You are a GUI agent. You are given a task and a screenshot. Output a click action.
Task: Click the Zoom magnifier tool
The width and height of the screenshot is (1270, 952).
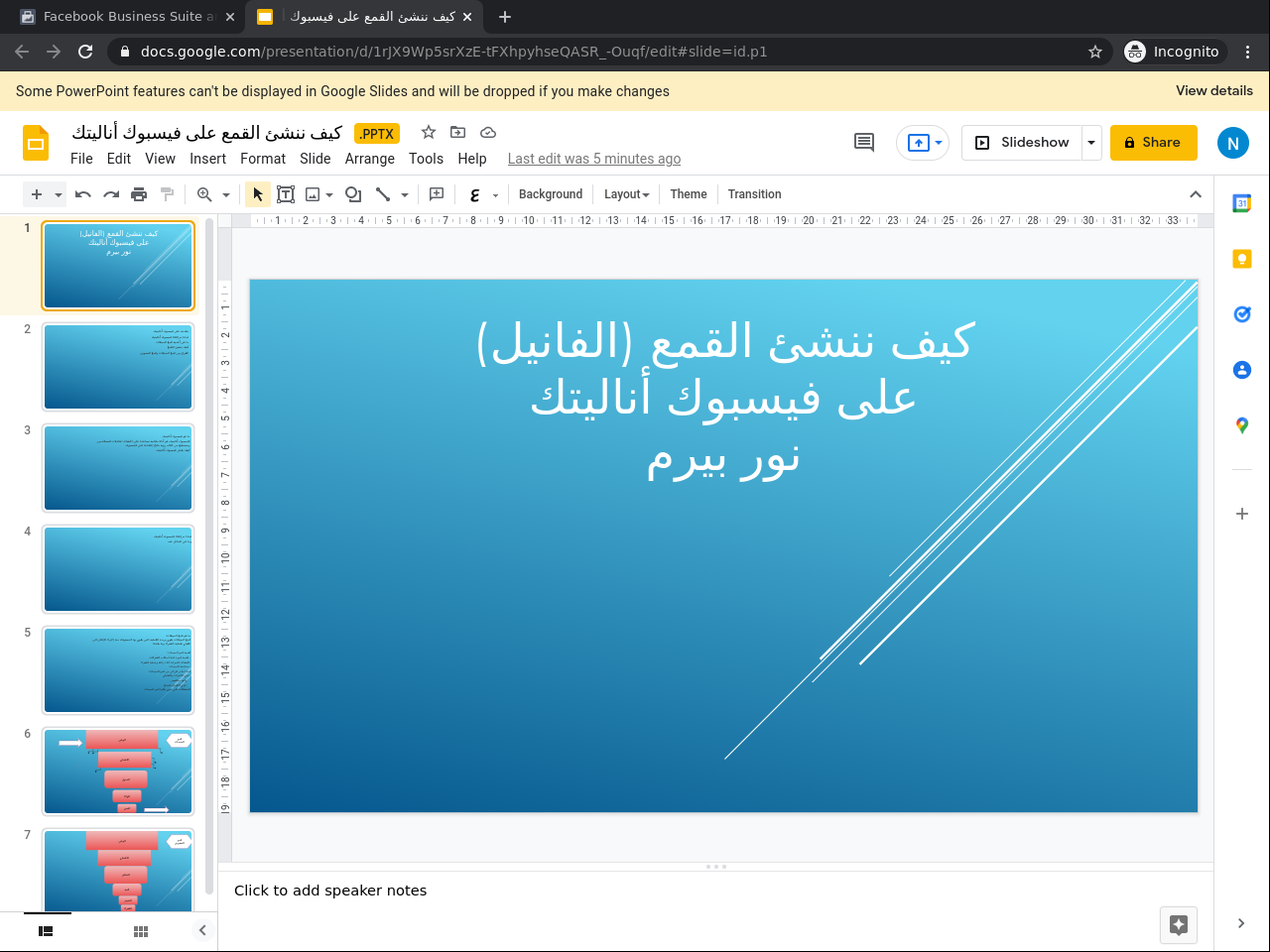(204, 194)
